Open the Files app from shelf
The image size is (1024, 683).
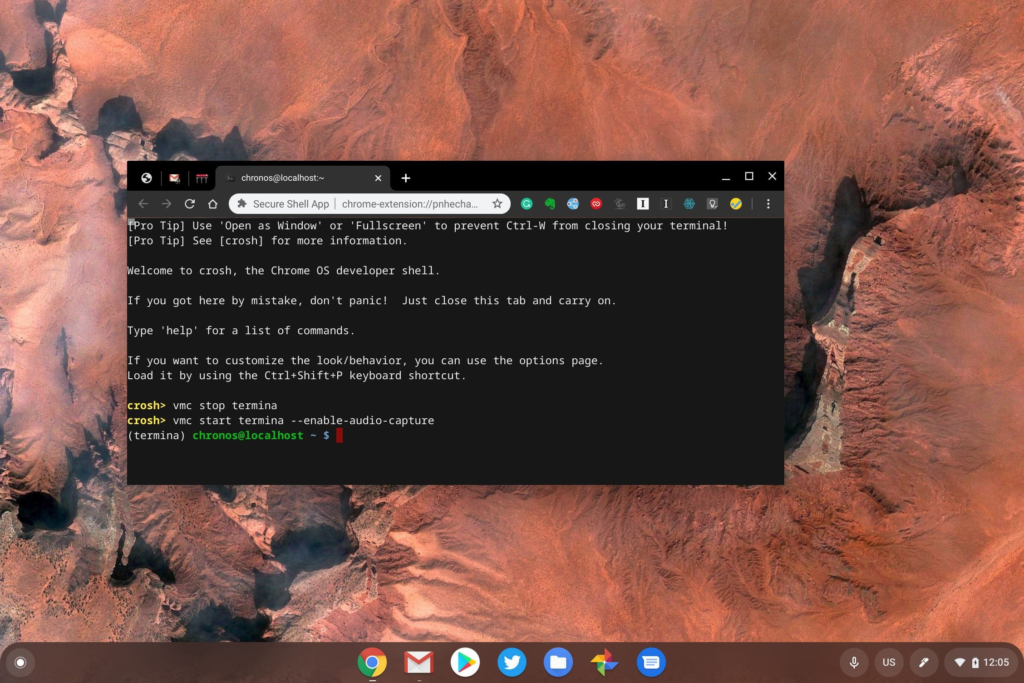point(558,662)
